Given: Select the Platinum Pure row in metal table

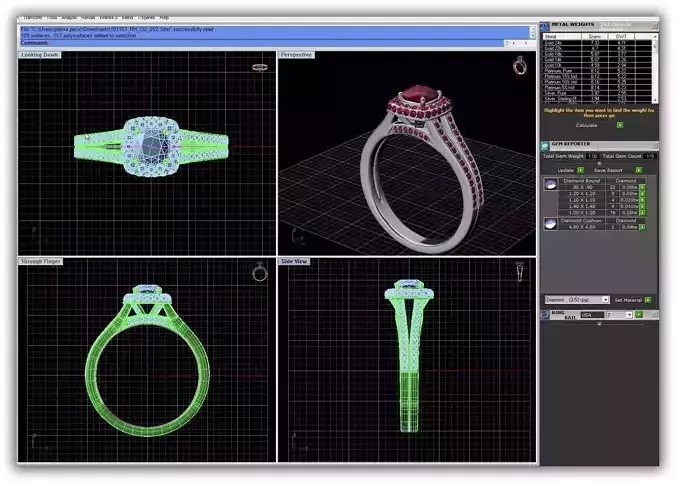Looking at the screenshot, I should (x=598, y=71).
